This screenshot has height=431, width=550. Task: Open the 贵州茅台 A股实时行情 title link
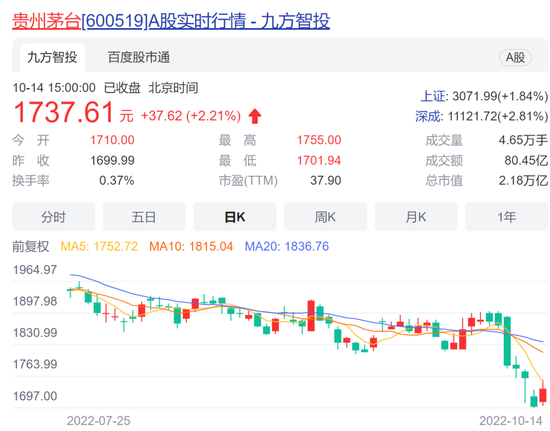[171, 21]
